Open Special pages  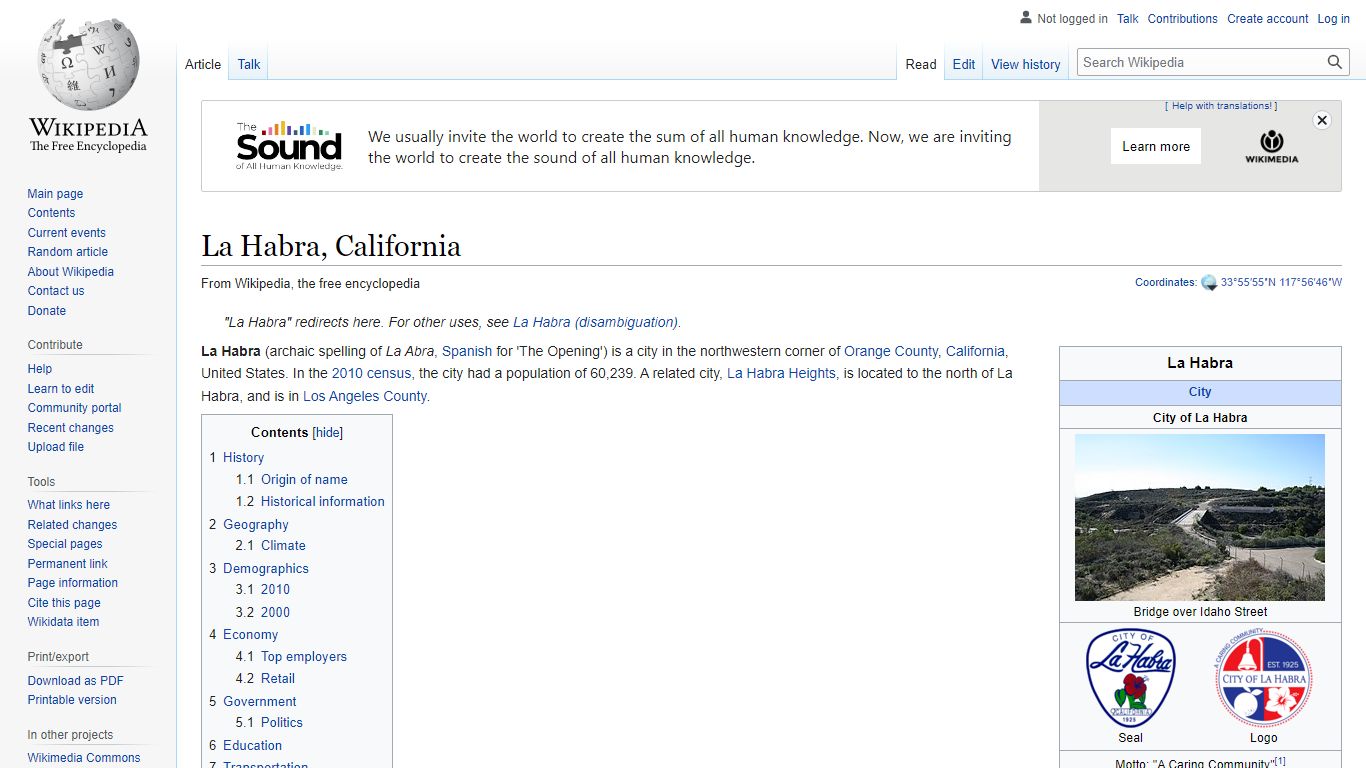pos(65,544)
